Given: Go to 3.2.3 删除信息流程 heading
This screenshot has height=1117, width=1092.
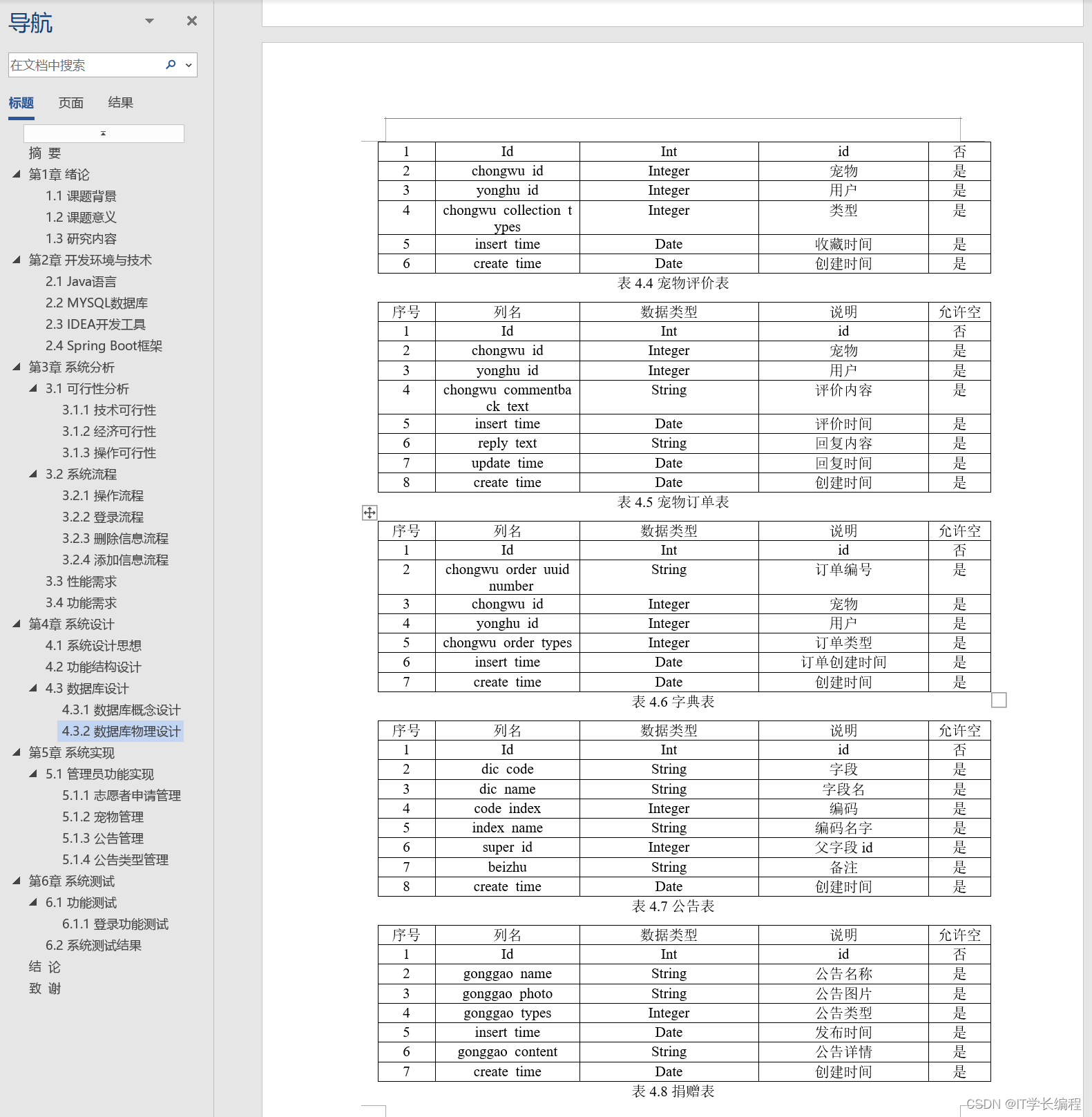Looking at the screenshot, I should (x=115, y=539).
